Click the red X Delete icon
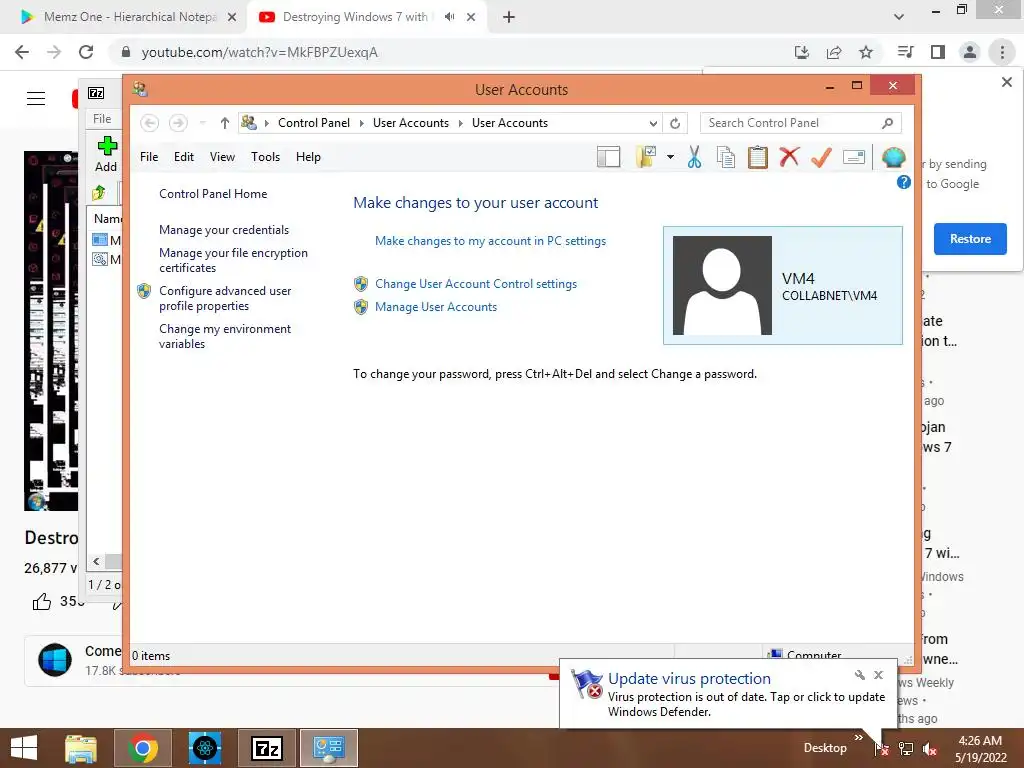1024x768 pixels. pyautogui.click(x=789, y=157)
